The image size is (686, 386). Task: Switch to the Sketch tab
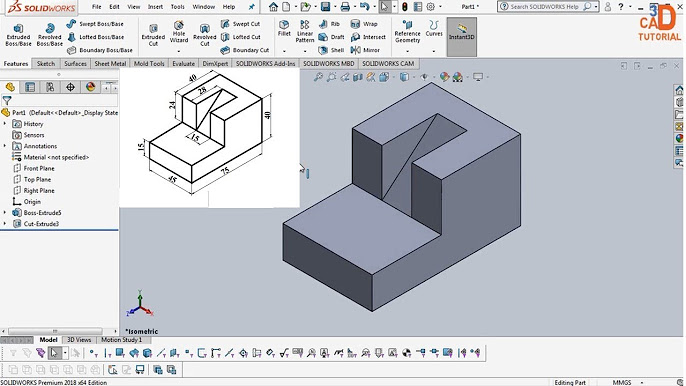[x=46, y=63]
